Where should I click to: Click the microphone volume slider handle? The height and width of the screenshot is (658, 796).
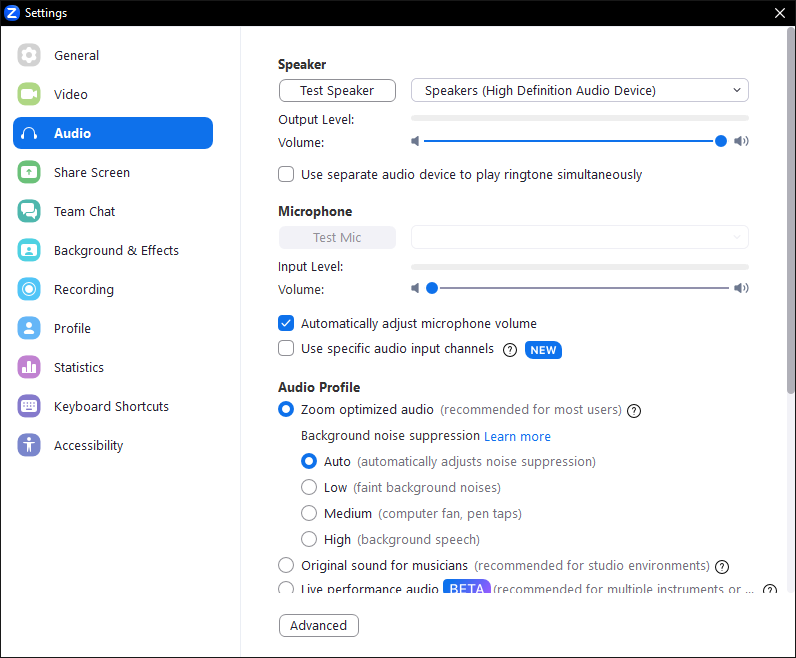pos(432,288)
